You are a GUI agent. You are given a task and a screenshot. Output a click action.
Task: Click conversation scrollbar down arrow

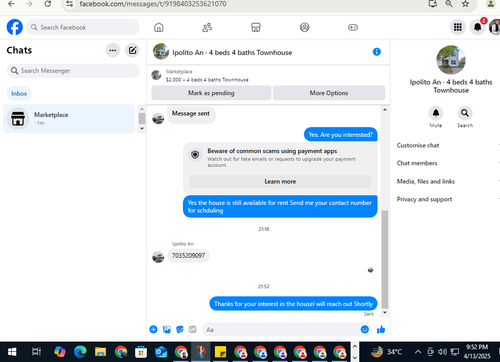point(385,313)
